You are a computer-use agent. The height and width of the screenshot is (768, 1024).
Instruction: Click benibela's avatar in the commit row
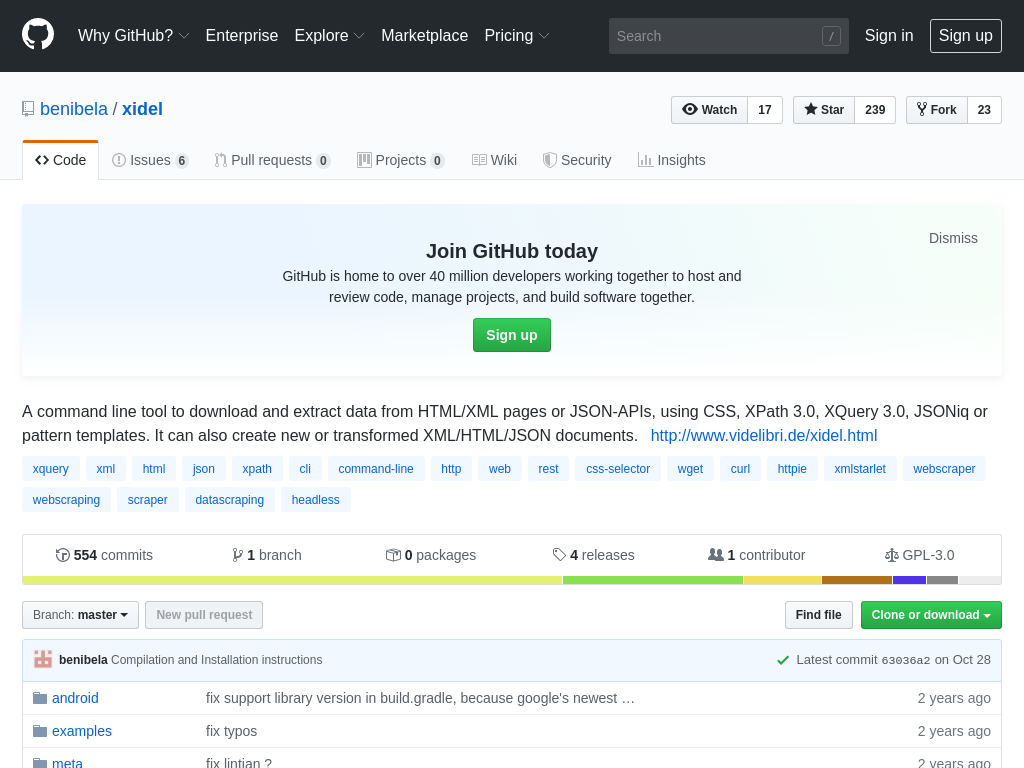point(43,659)
